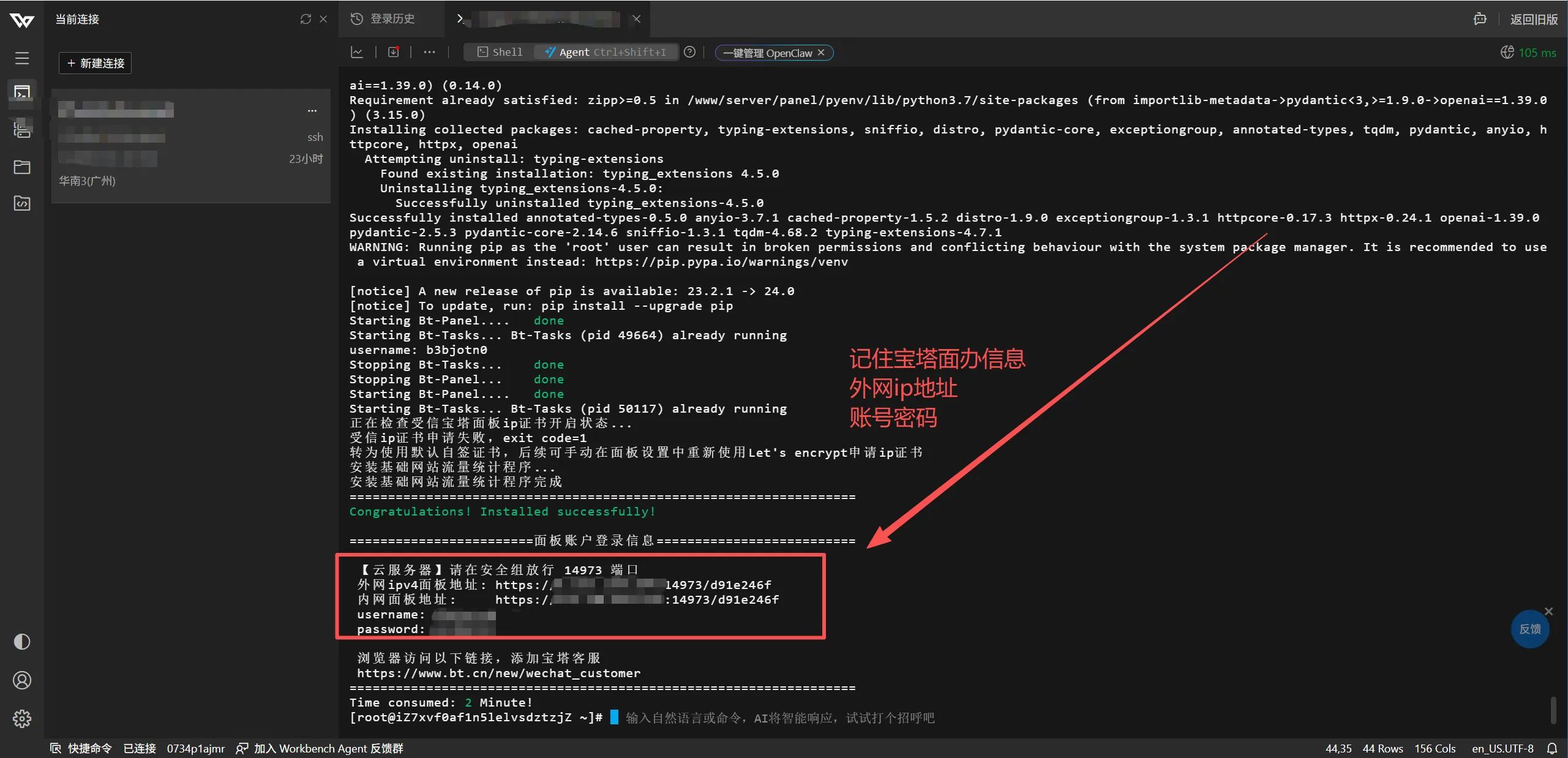Focus the terminal command input prompt
The width and height of the screenshot is (1568, 758).
(780, 718)
